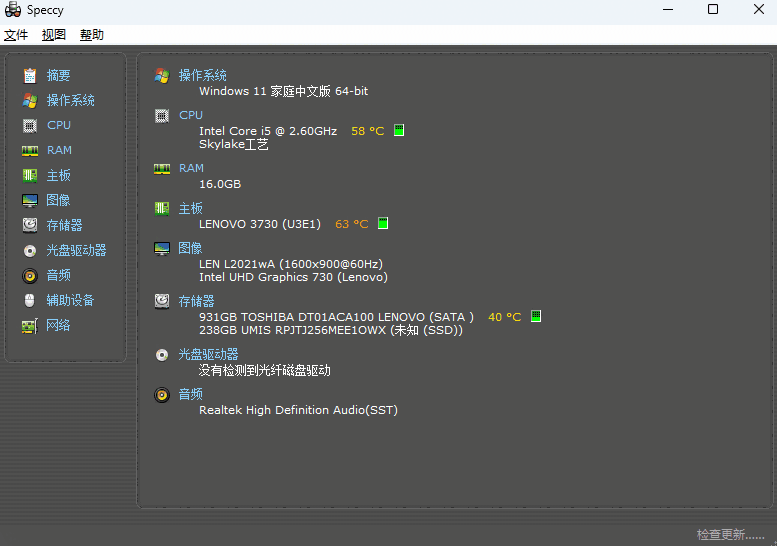Screen dimensions: 777x546
Task: Click the 58 °C CPU temperature value
Action: click(368, 131)
